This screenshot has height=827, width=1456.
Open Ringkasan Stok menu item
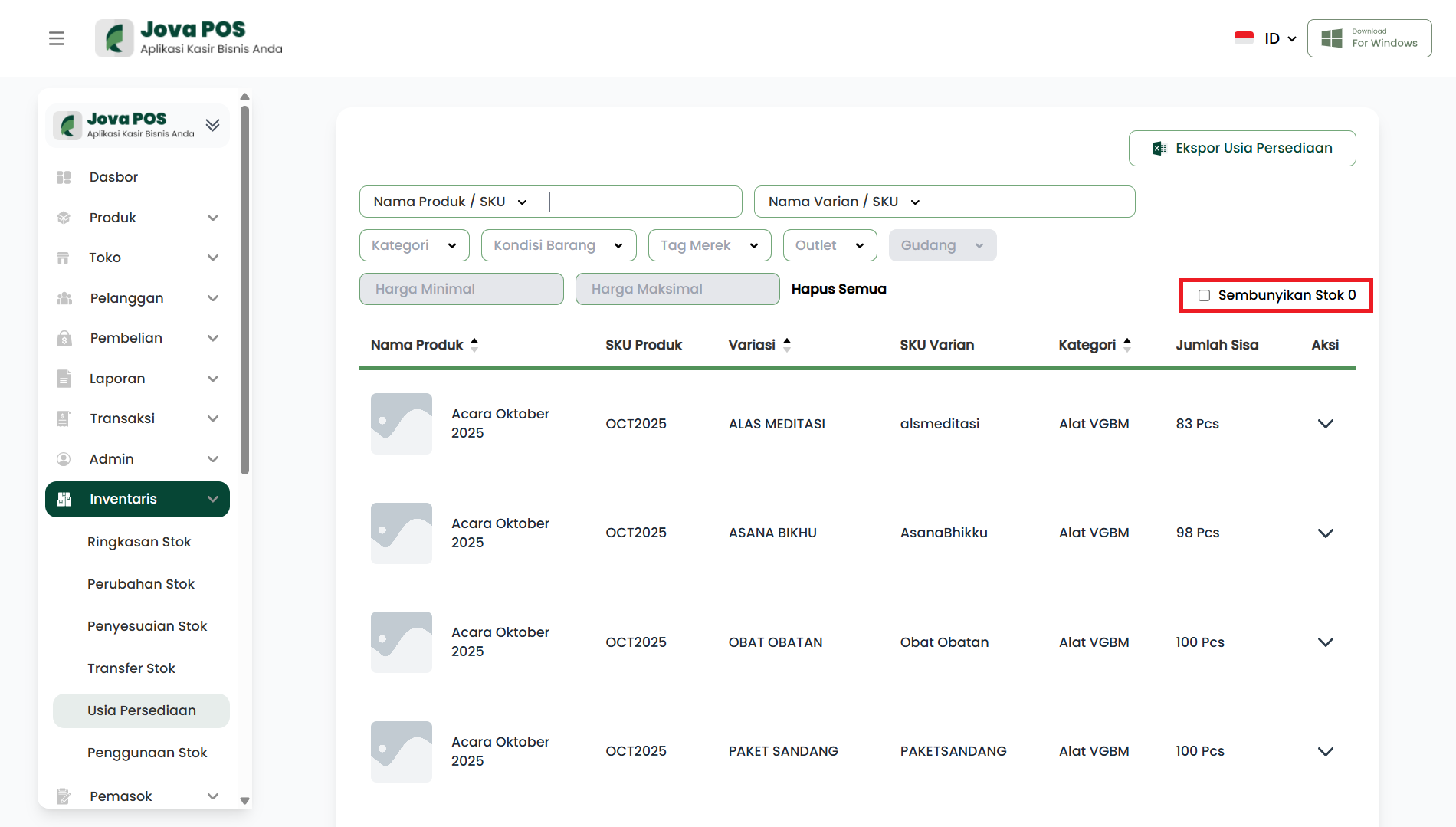[x=139, y=542]
